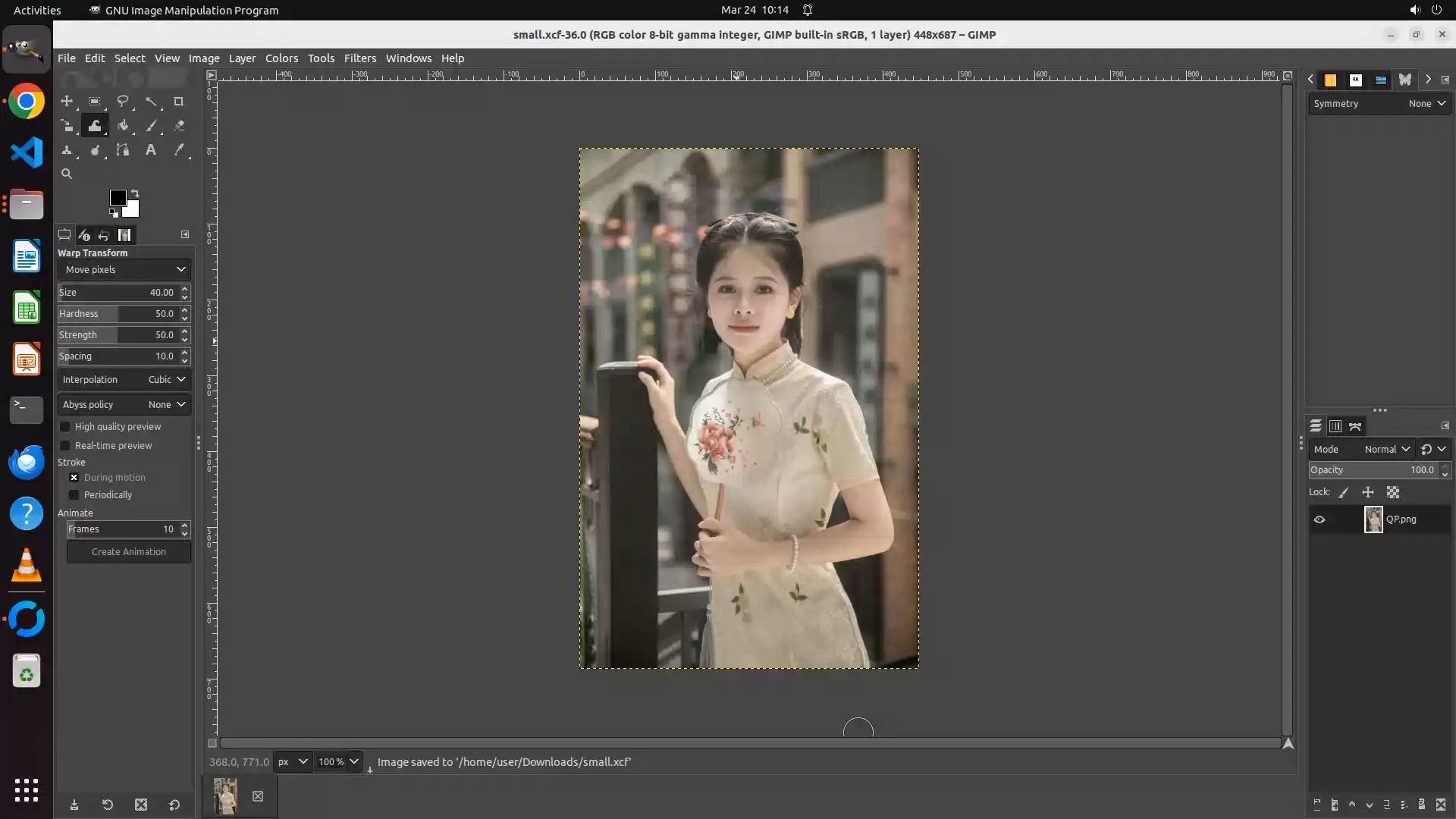The image size is (1456, 819).
Task: Select the Bucket Fill tool
Action: click(x=122, y=126)
